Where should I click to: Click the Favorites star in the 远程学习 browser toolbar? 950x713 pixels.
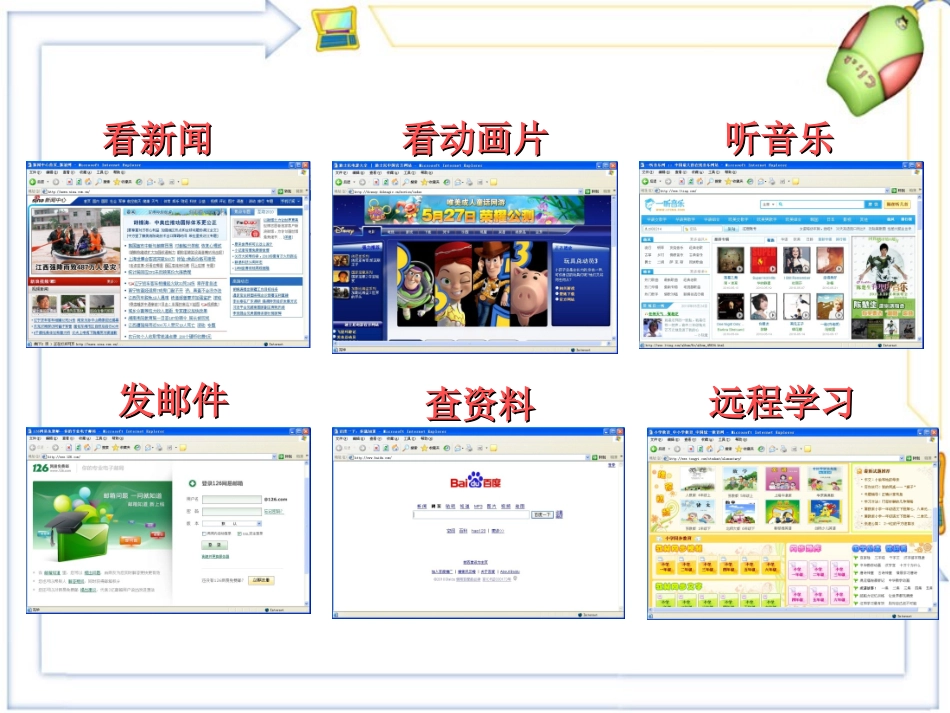739,449
